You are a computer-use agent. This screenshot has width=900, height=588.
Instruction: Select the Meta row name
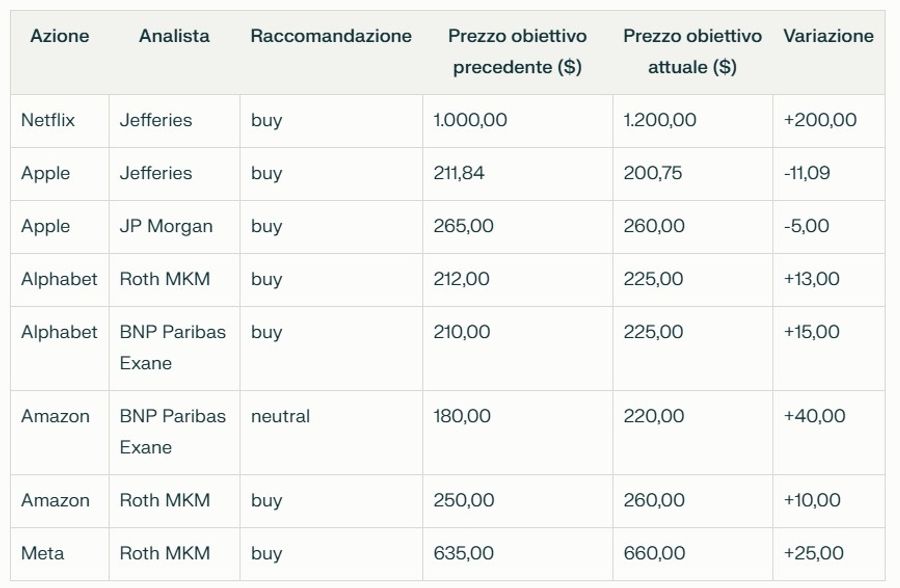pos(42,553)
